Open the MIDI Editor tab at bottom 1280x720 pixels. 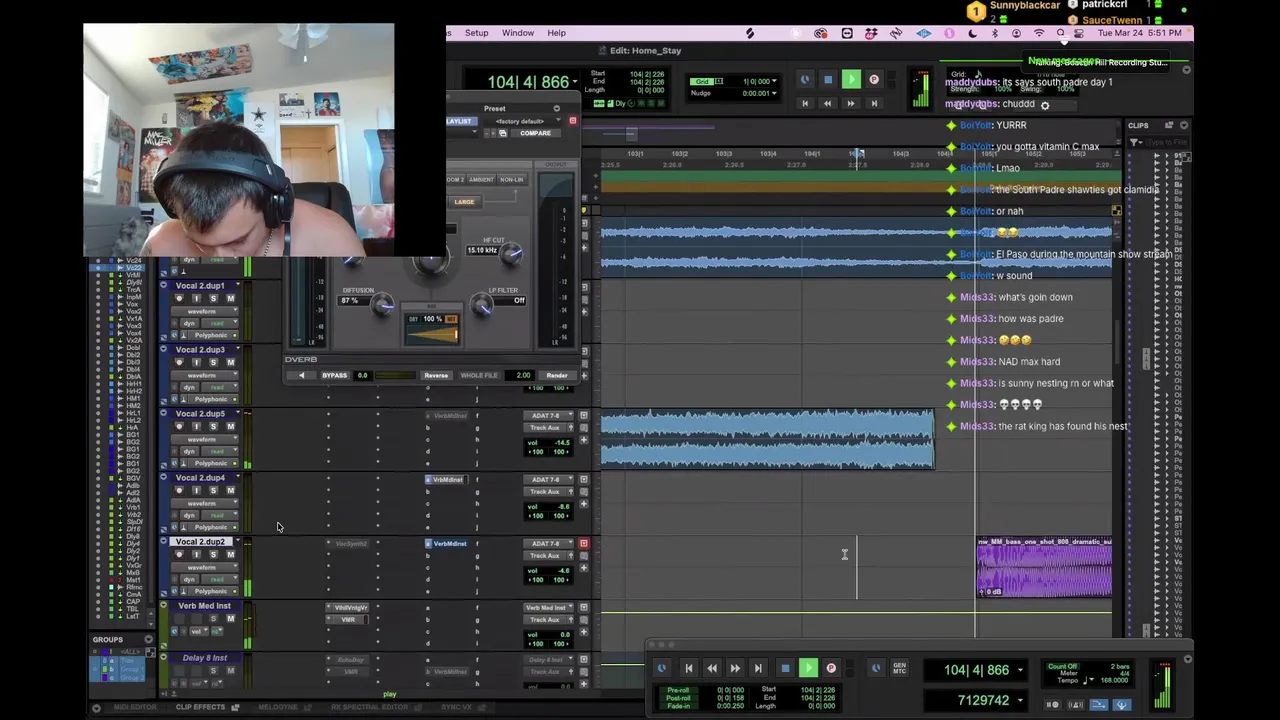[135, 707]
